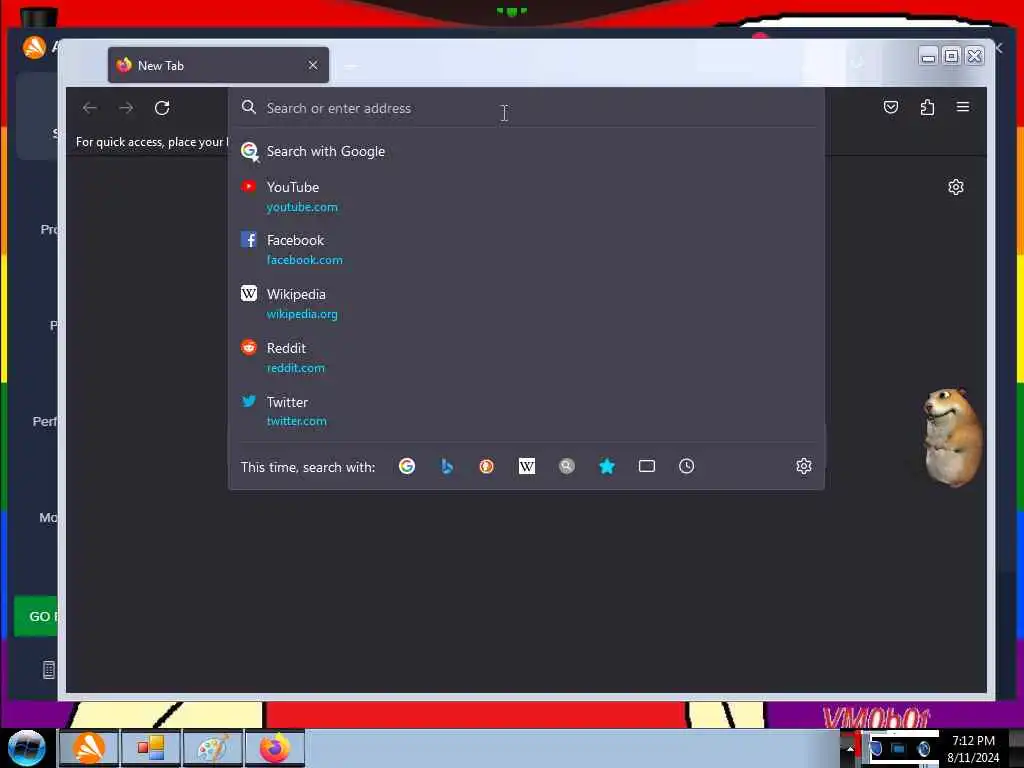Select the New Tab tab
The height and width of the screenshot is (768, 1024).
[218, 65]
